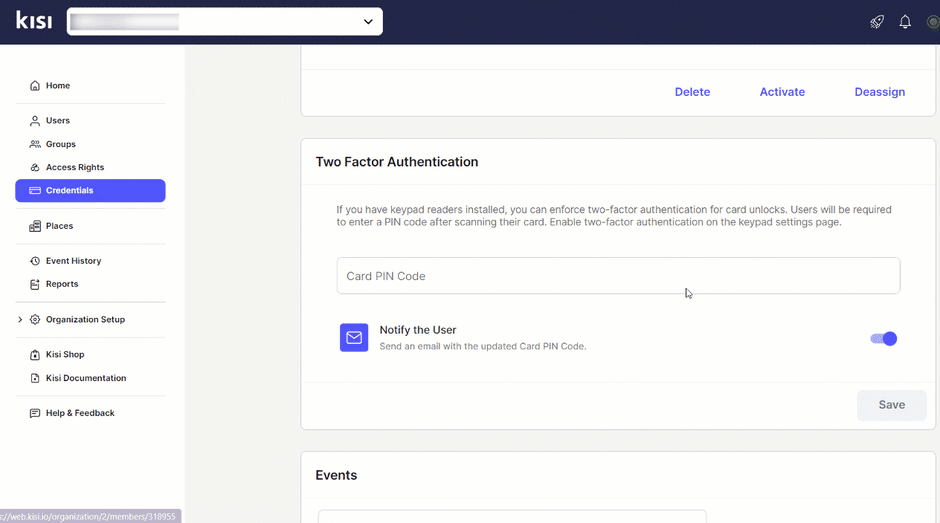Click the Access Rights icon

(x=35, y=167)
